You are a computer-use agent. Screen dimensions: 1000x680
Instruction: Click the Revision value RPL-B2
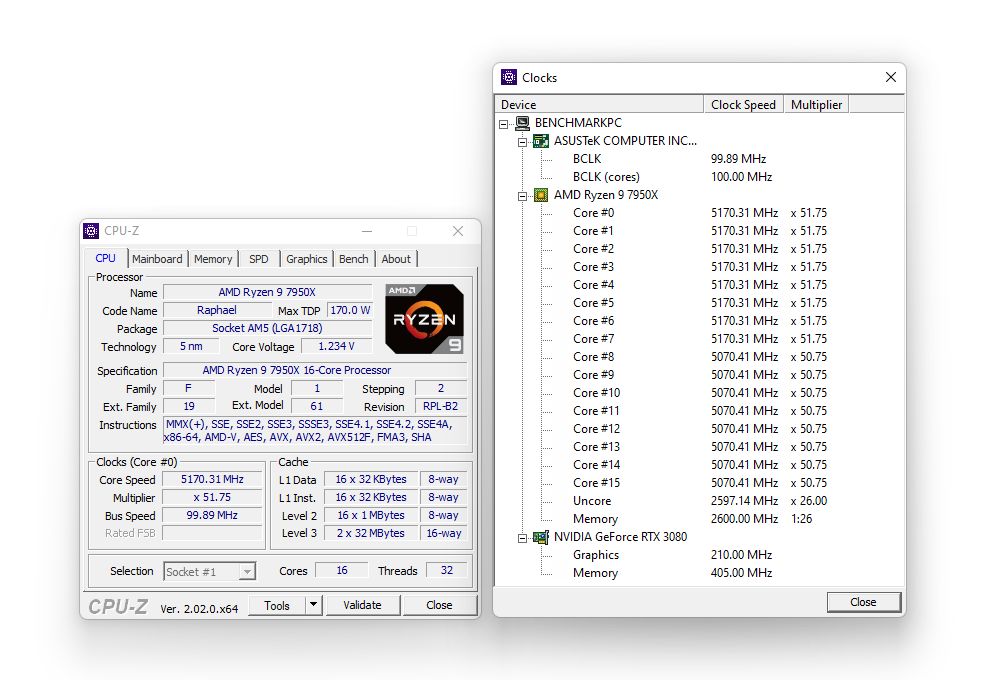pos(441,406)
